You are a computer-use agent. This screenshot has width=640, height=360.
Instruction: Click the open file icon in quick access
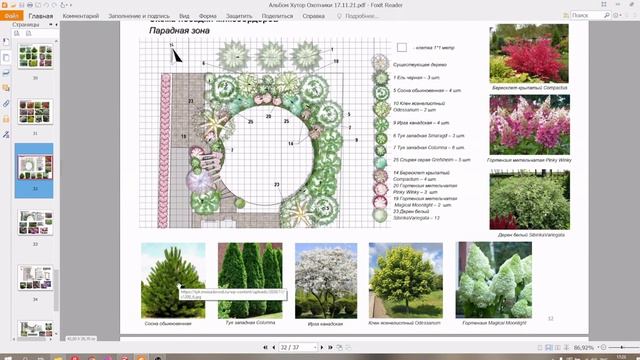click(13, 5)
